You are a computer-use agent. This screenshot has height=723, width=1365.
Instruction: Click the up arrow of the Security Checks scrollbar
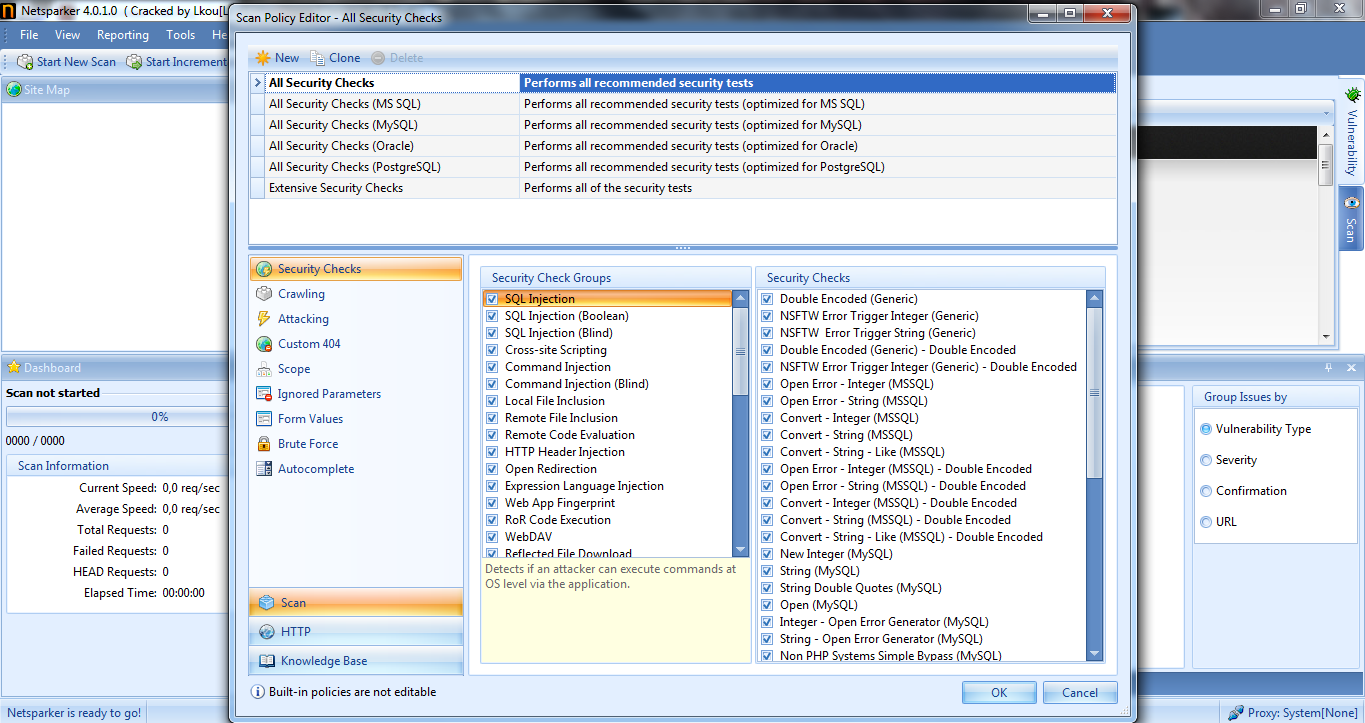(1094, 298)
